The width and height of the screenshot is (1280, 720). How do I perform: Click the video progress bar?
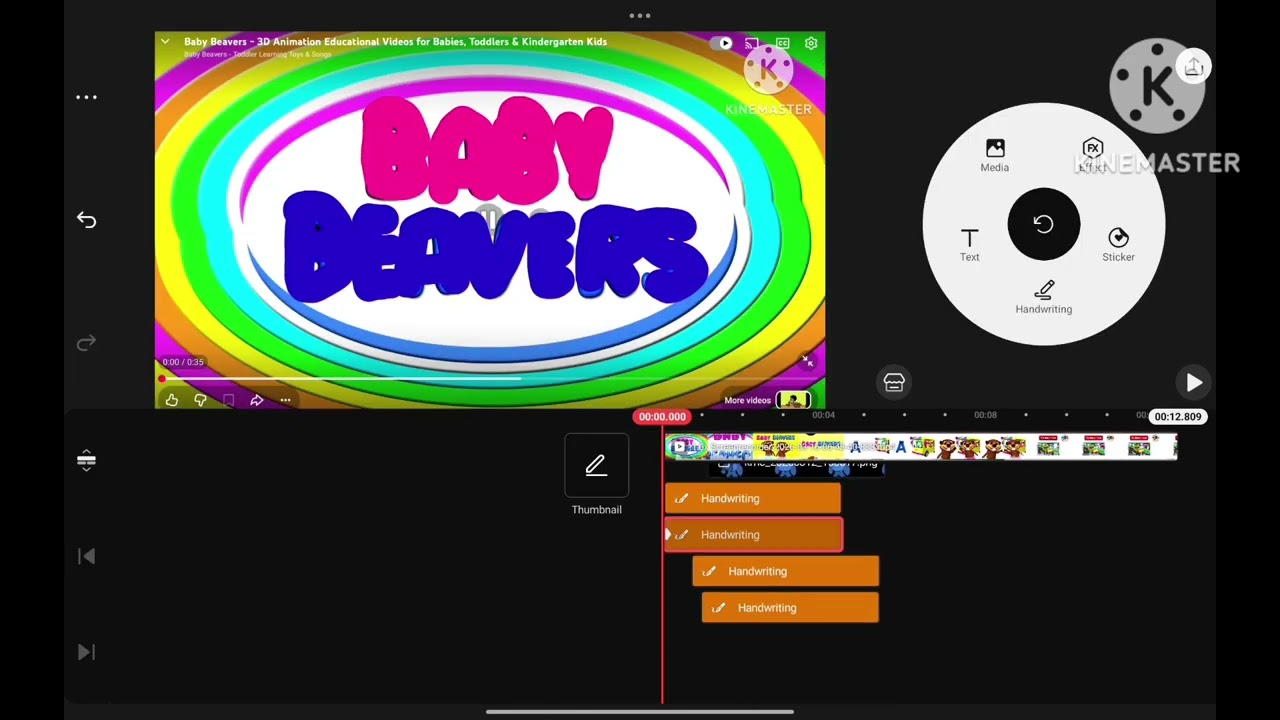(490, 379)
